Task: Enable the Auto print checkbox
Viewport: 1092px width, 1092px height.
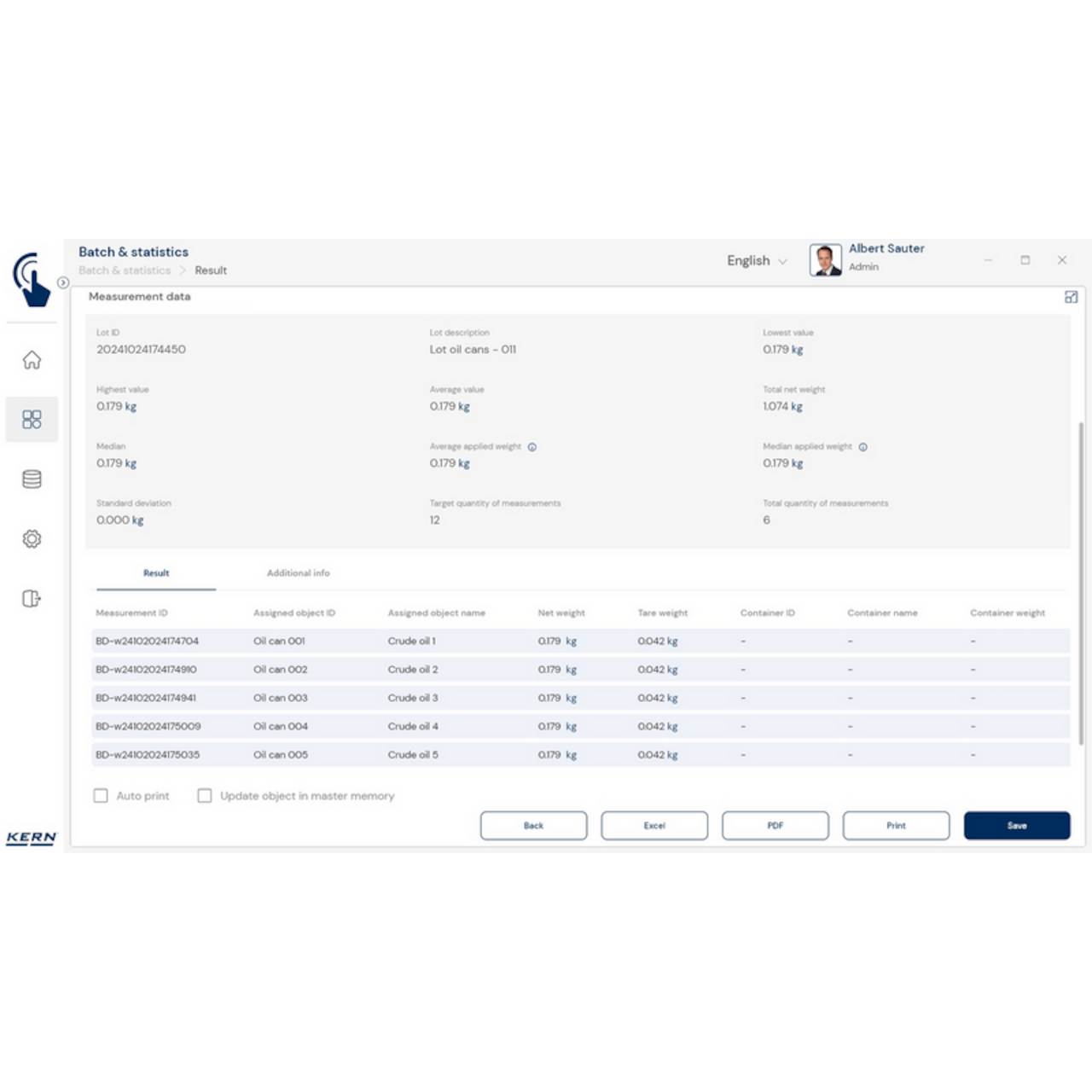Action: point(101,795)
